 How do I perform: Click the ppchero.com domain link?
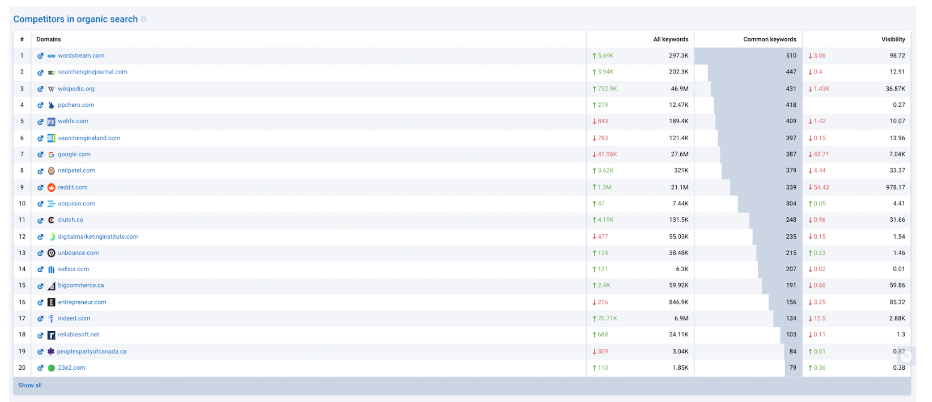(76, 105)
